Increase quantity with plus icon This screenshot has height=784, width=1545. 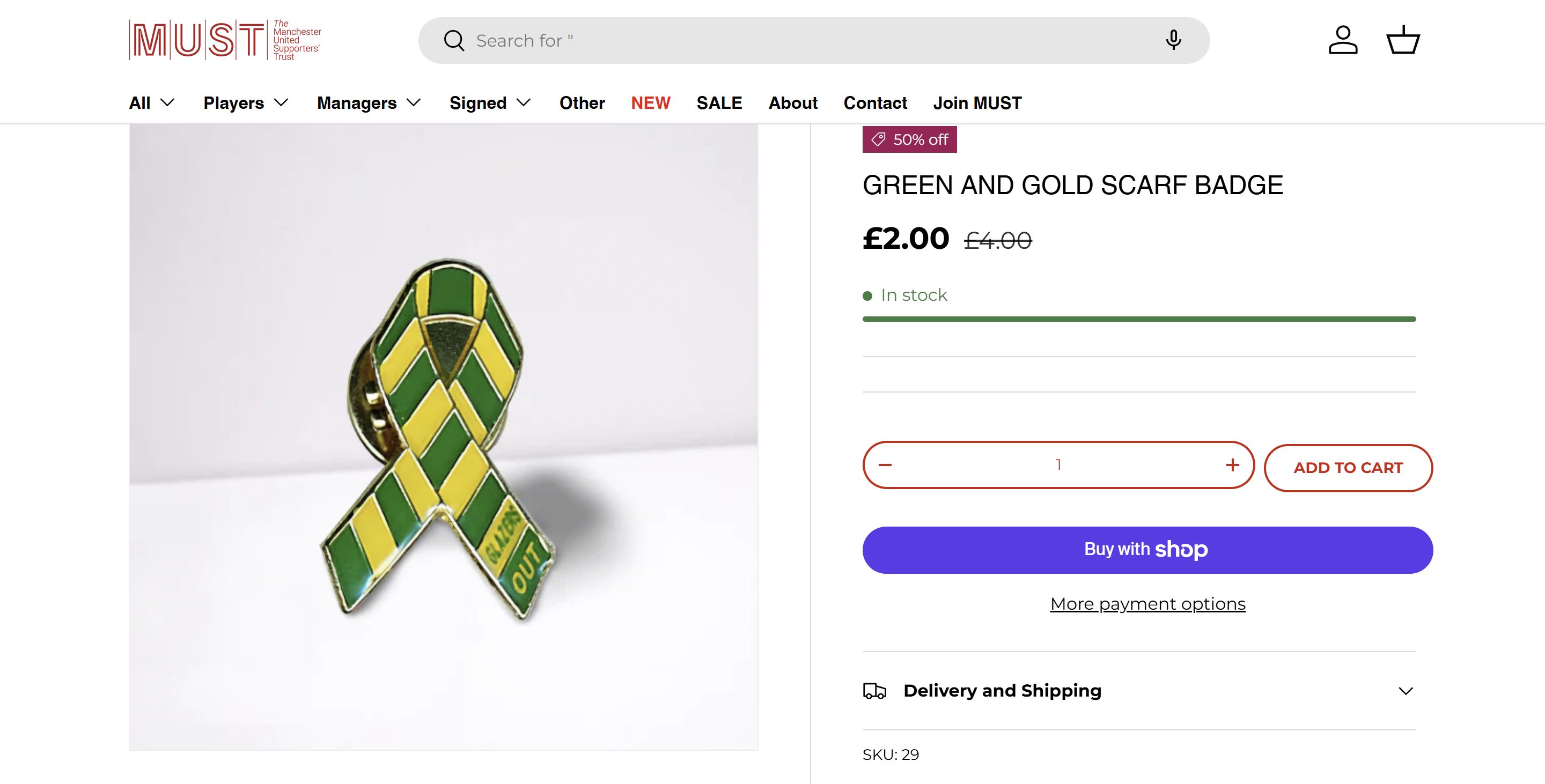[x=1233, y=465]
